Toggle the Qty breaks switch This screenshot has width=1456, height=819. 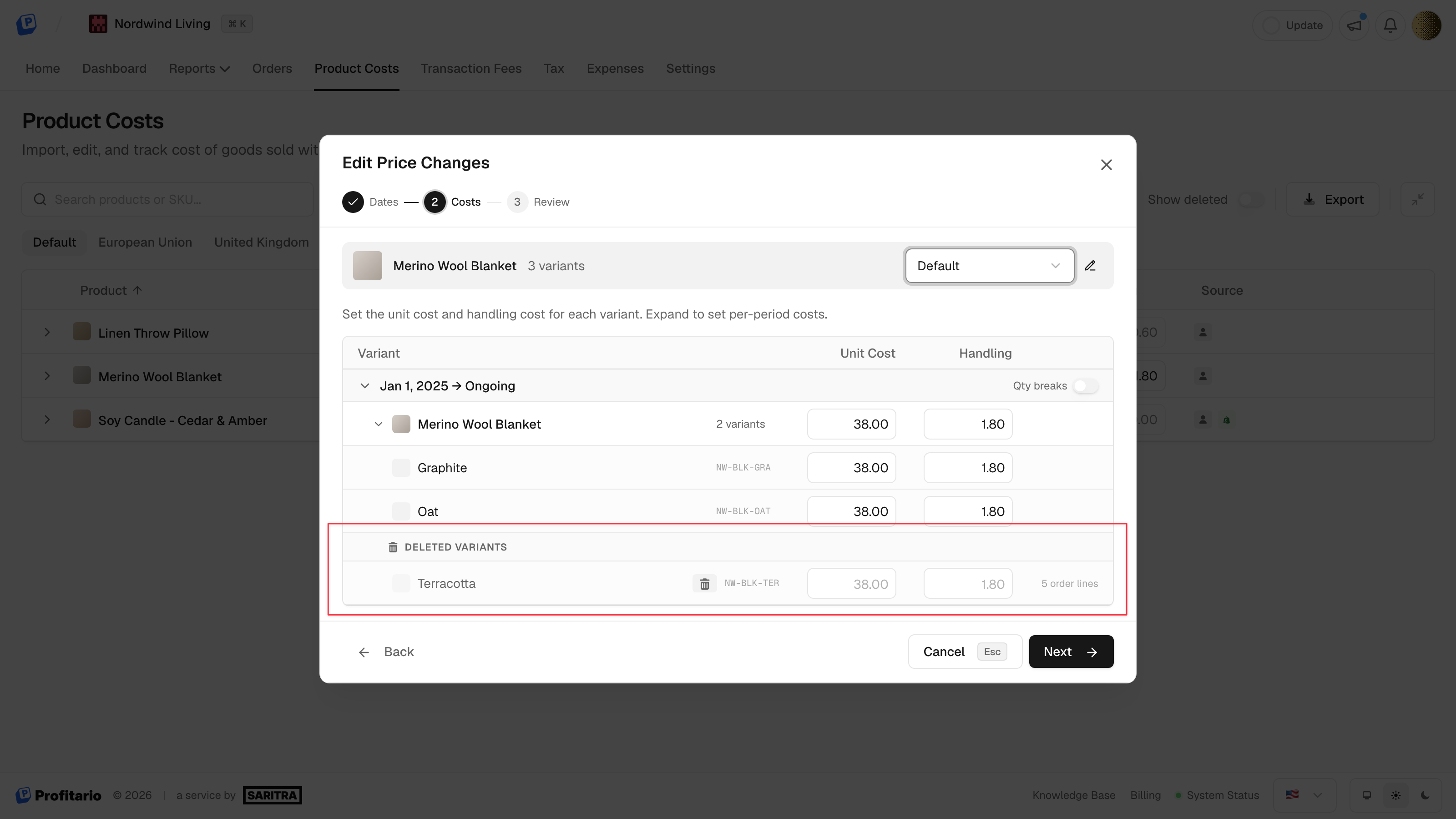tap(1086, 386)
